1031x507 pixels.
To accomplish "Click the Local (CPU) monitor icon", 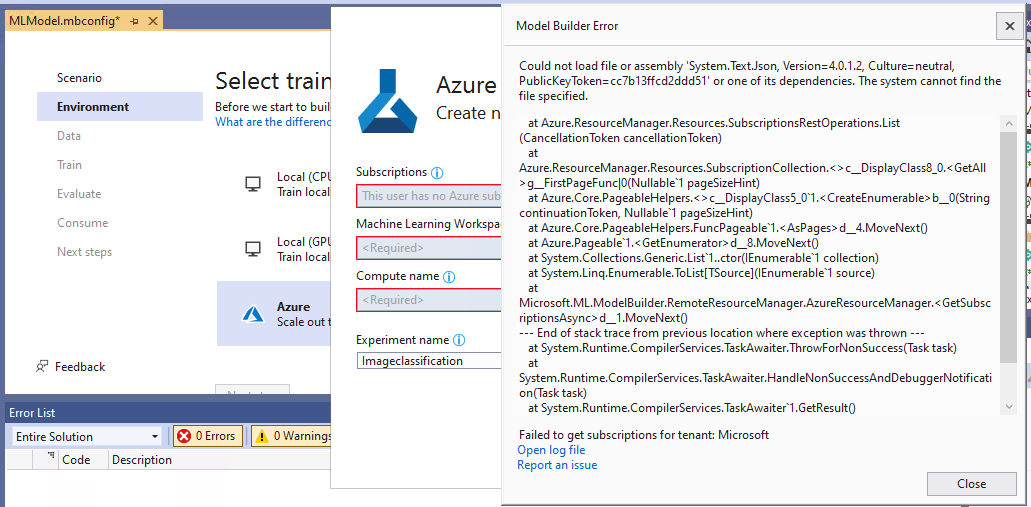I will click(x=252, y=184).
